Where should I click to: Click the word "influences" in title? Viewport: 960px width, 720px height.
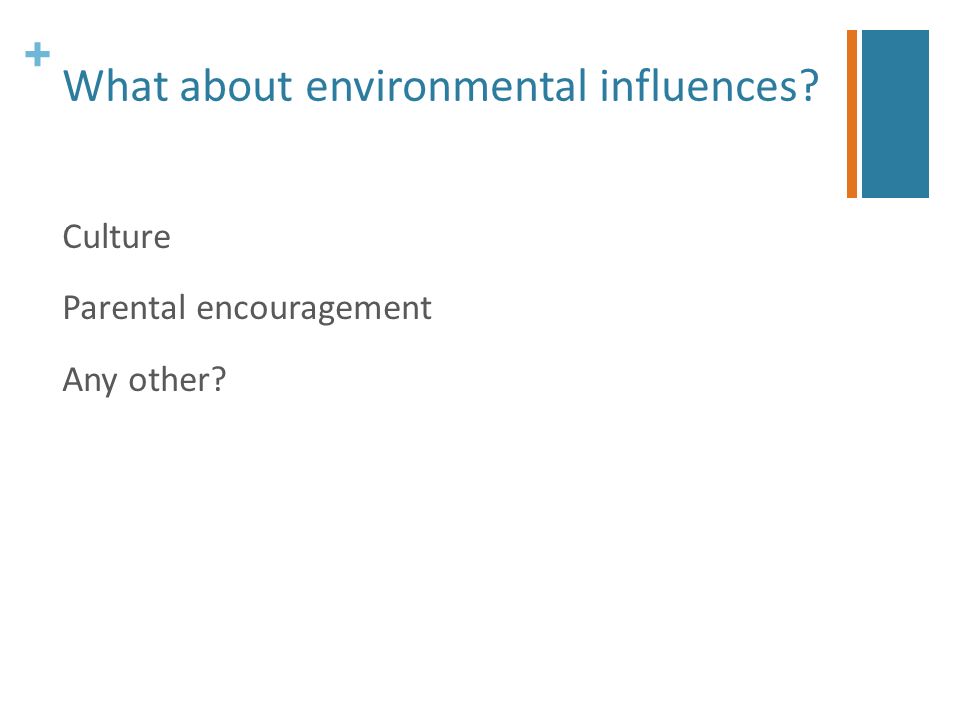pos(698,86)
